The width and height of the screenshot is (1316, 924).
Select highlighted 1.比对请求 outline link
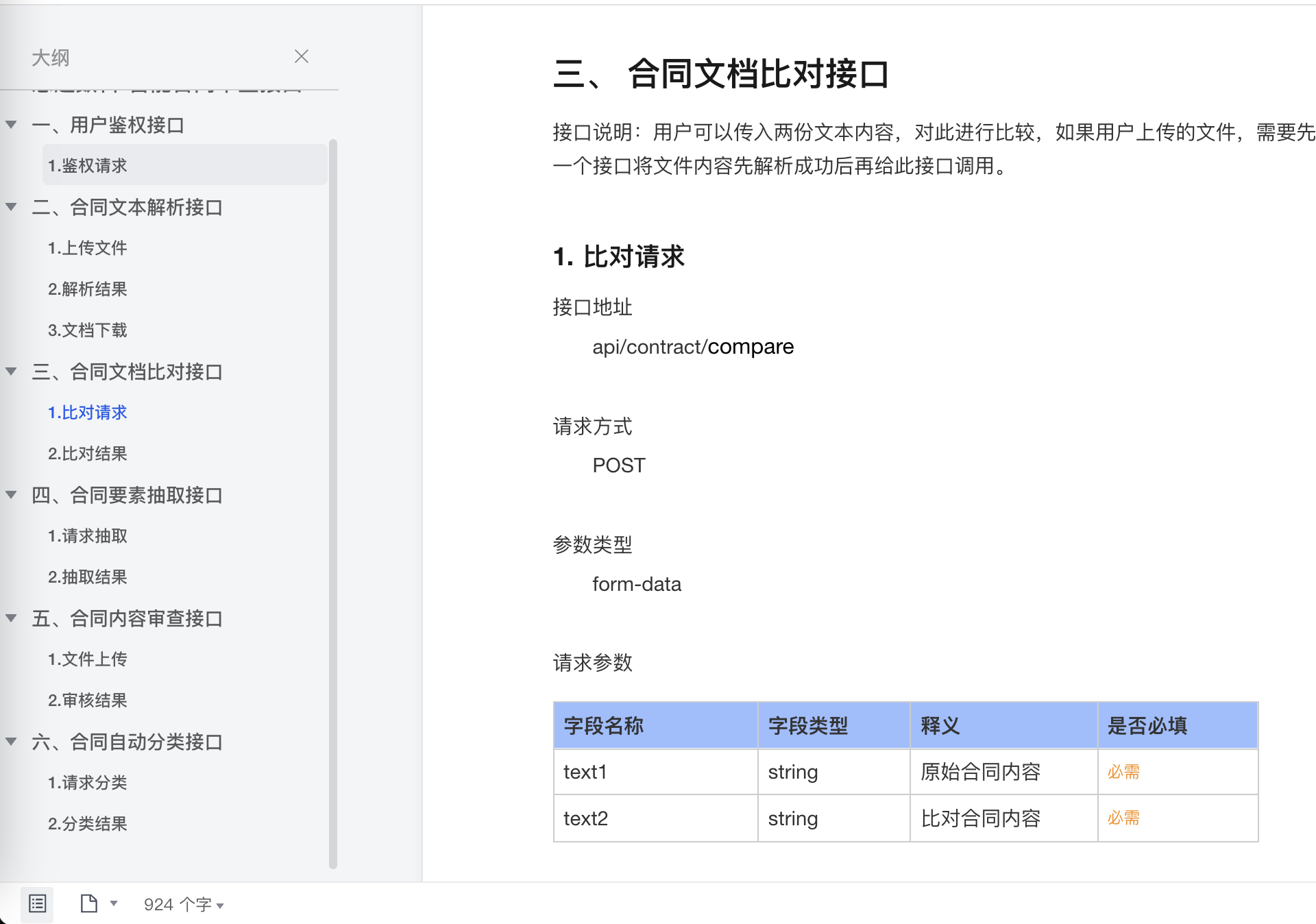pyautogui.click(x=88, y=413)
